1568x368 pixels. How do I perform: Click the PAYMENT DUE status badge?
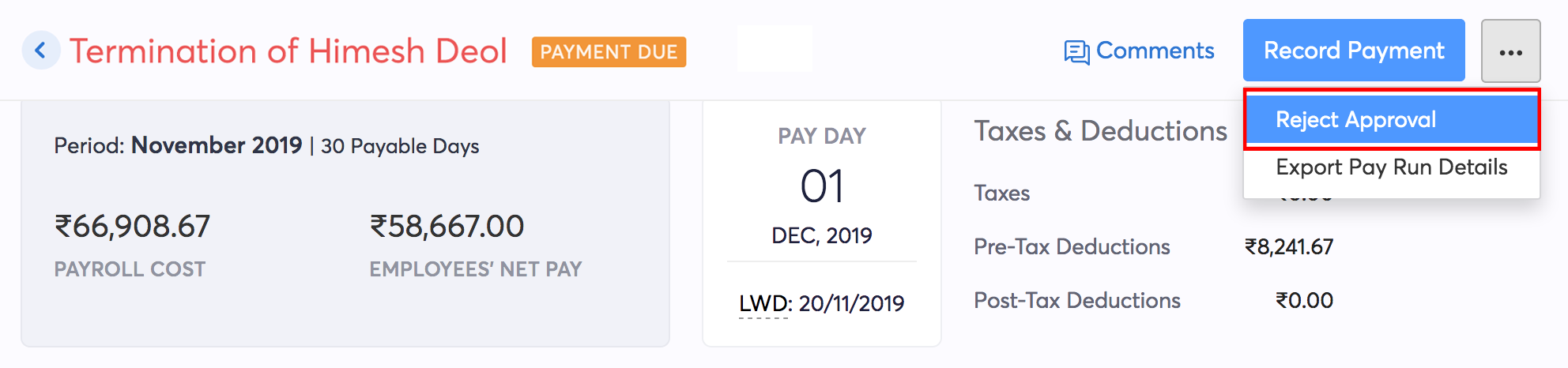point(609,52)
